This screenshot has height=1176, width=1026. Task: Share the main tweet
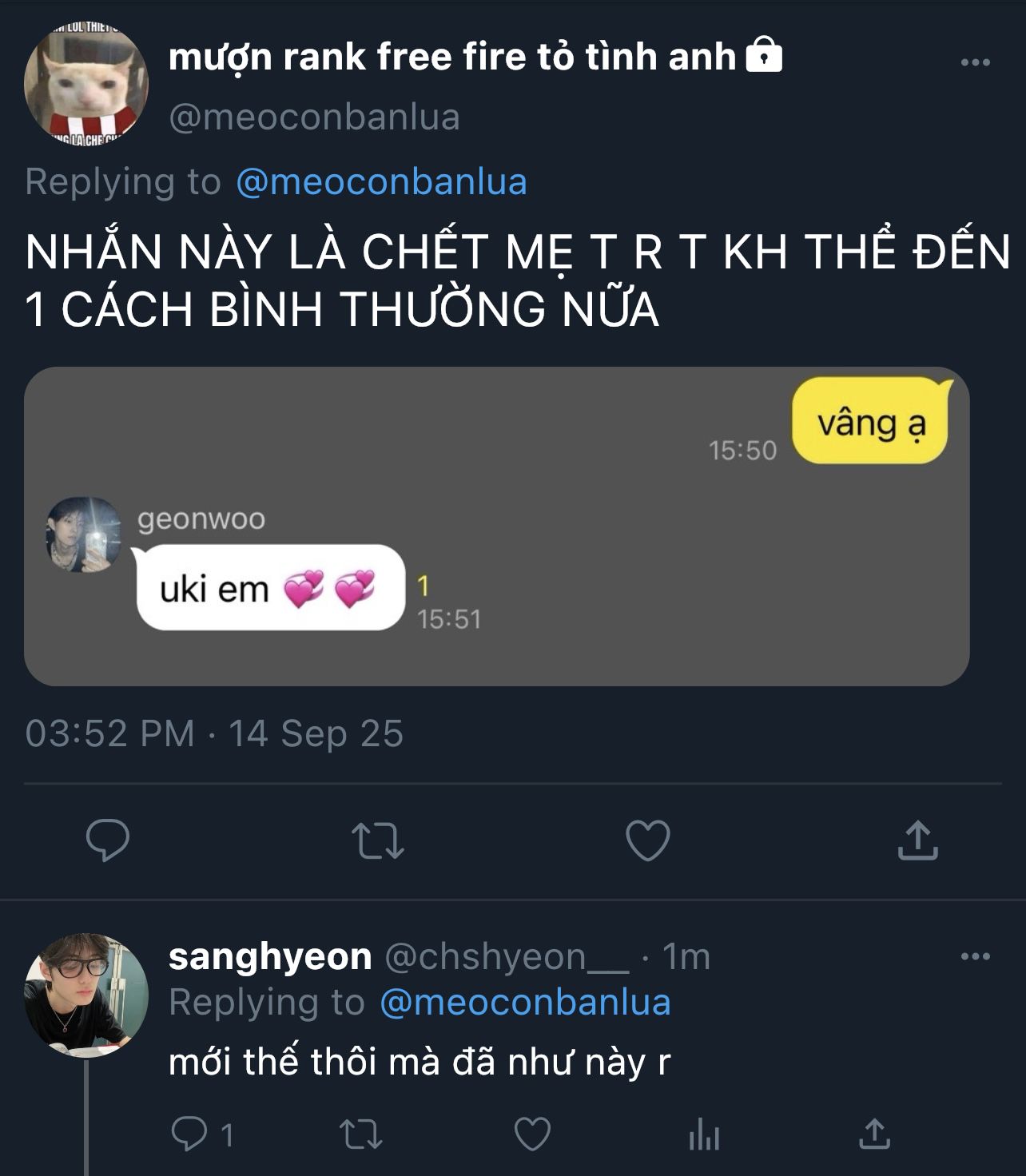tap(917, 840)
